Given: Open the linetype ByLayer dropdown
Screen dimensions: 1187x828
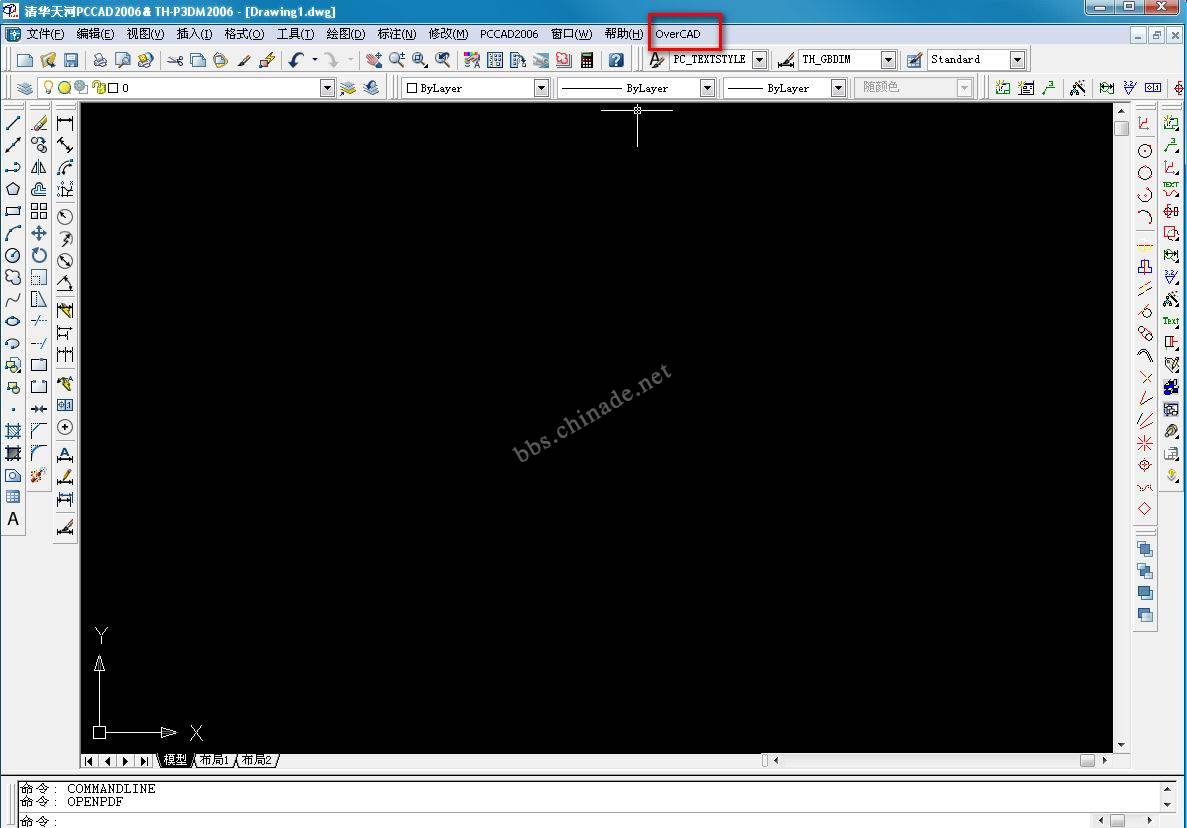Looking at the screenshot, I should [x=707, y=88].
